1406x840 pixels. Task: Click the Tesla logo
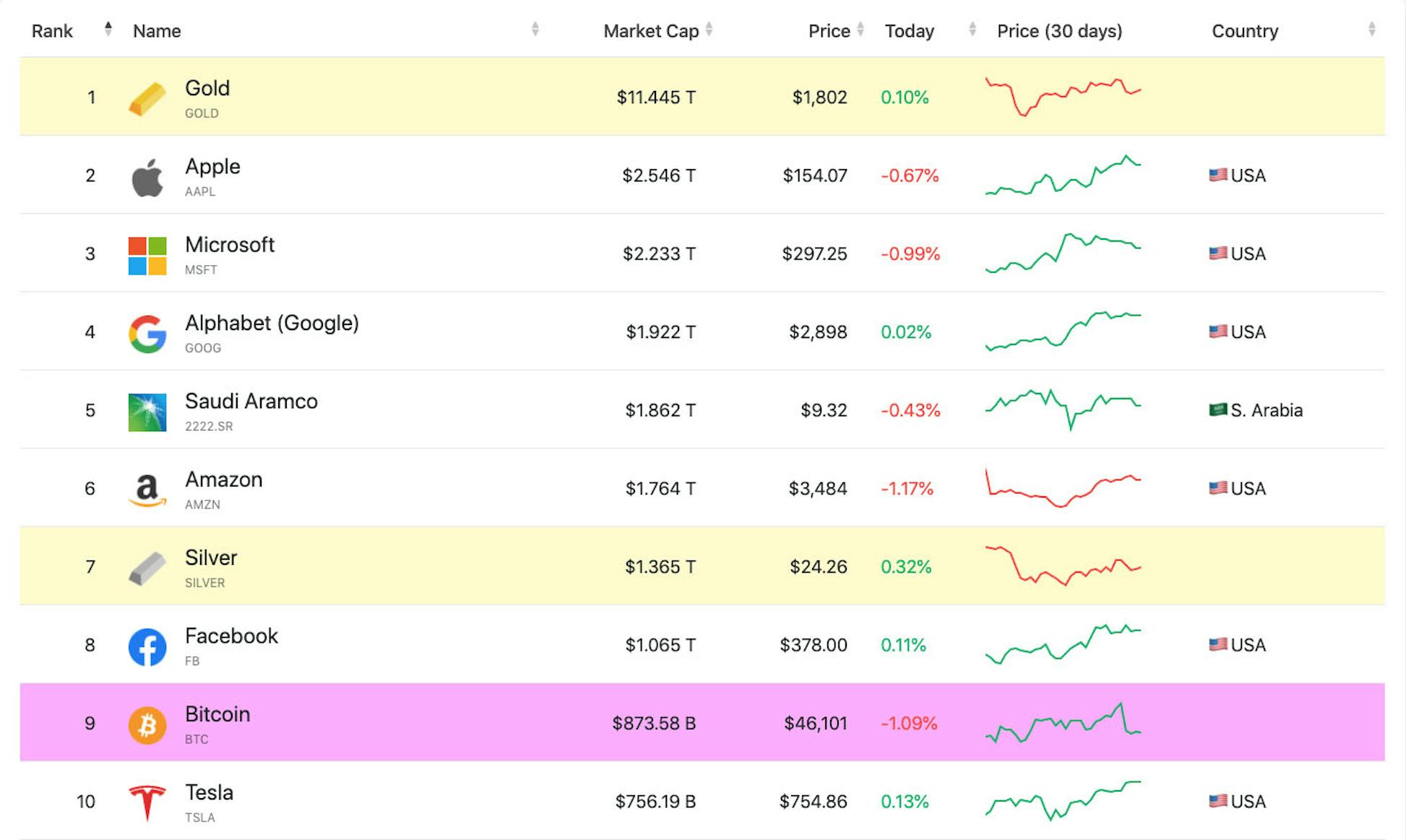147,801
